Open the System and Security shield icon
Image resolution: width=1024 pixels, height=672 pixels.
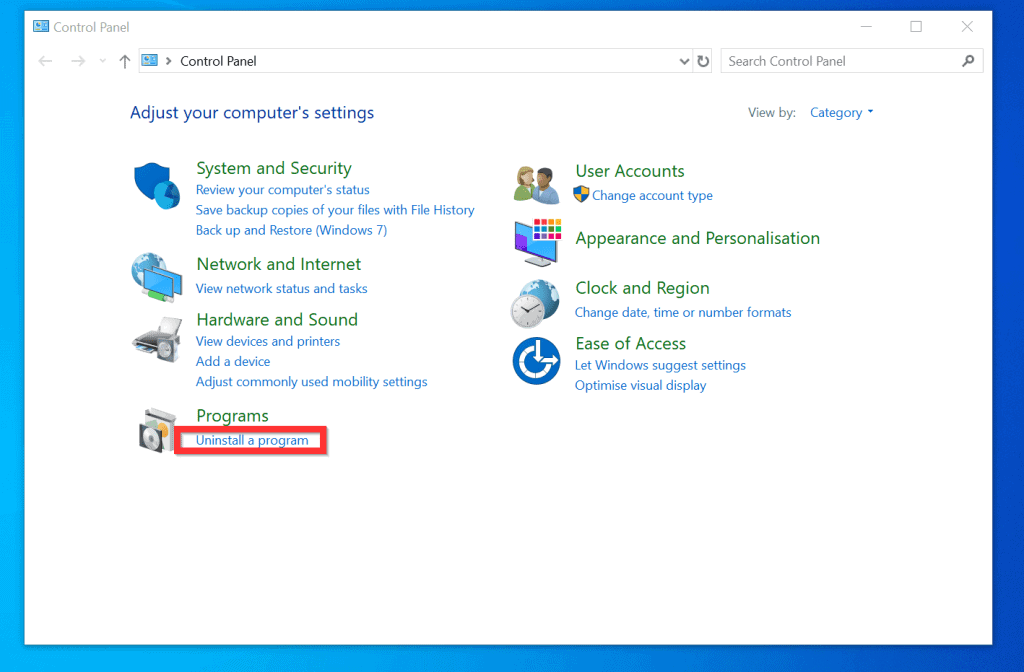tap(157, 185)
